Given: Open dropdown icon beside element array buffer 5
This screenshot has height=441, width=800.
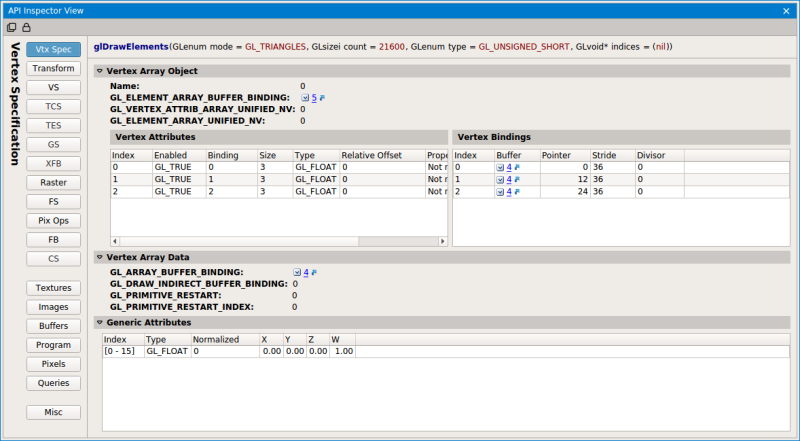Looking at the screenshot, I should click(305, 98).
